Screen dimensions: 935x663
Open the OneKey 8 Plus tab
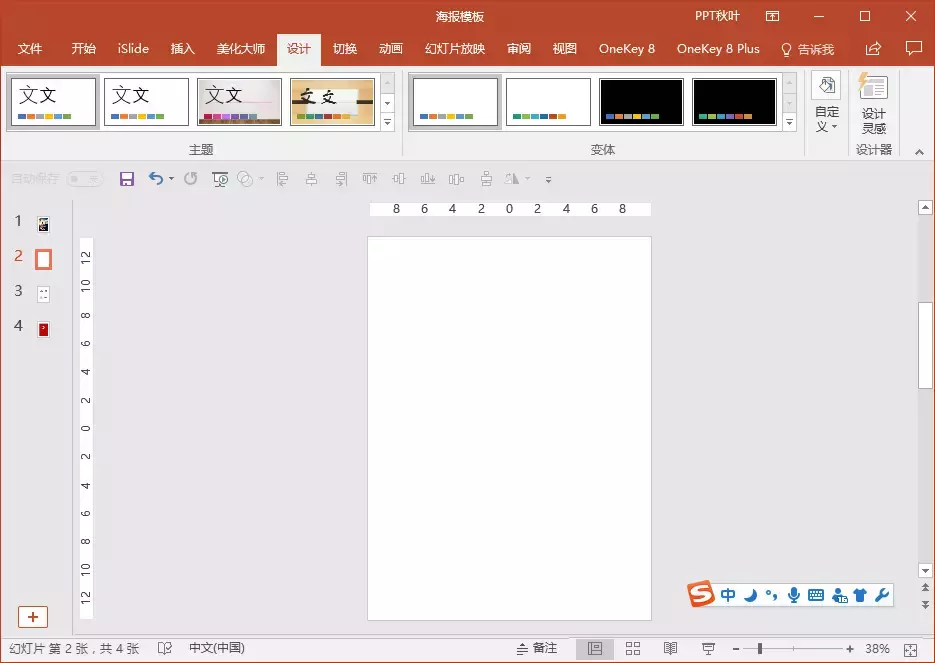[718, 49]
